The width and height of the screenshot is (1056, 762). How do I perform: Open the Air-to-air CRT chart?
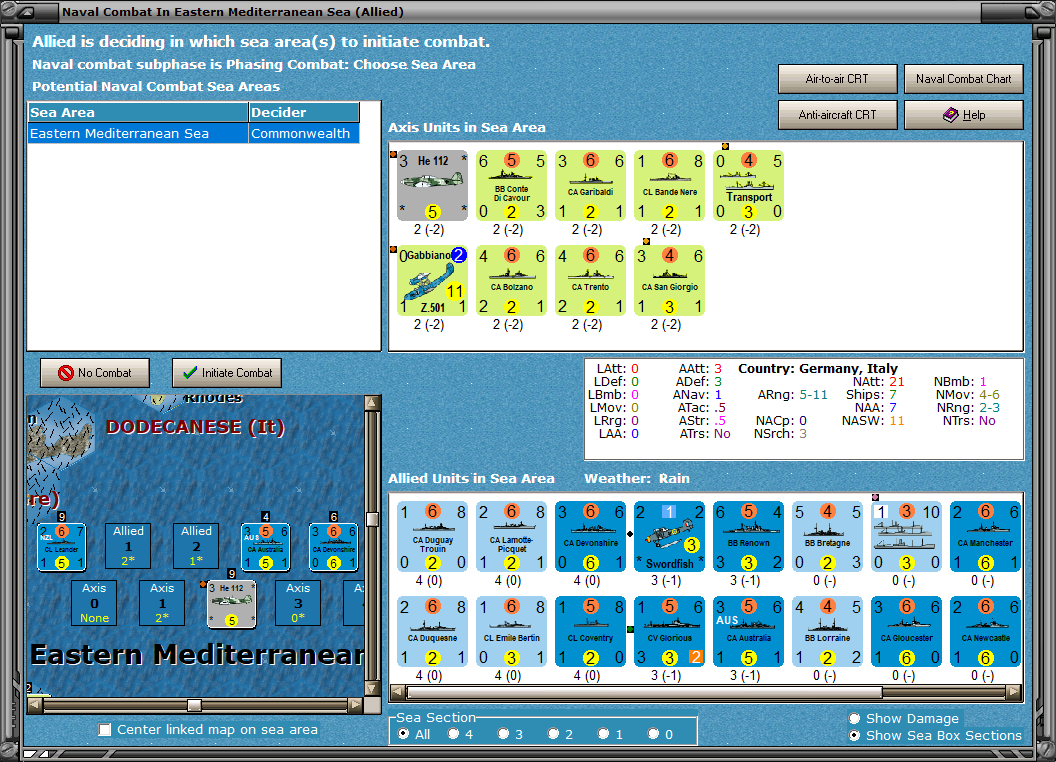pyautogui.click(x=837, y=79)
